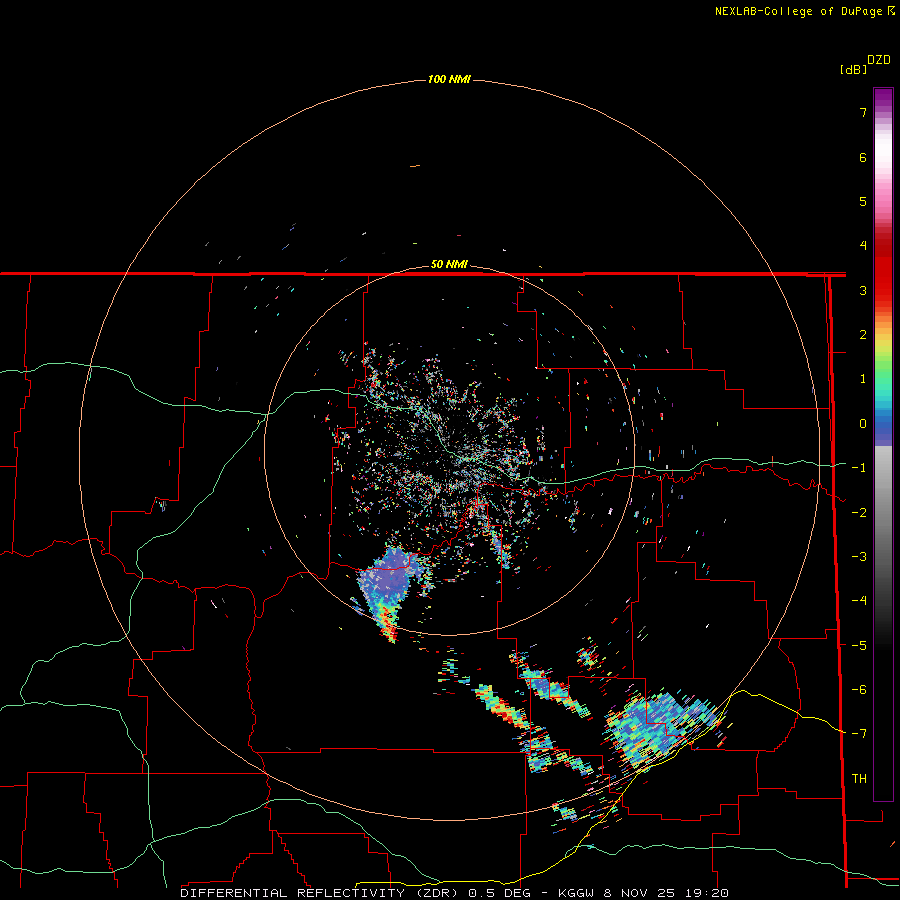The image size is (900, 900).
Task: Click the 4 value on the color scale
Action: pos(863,246)
